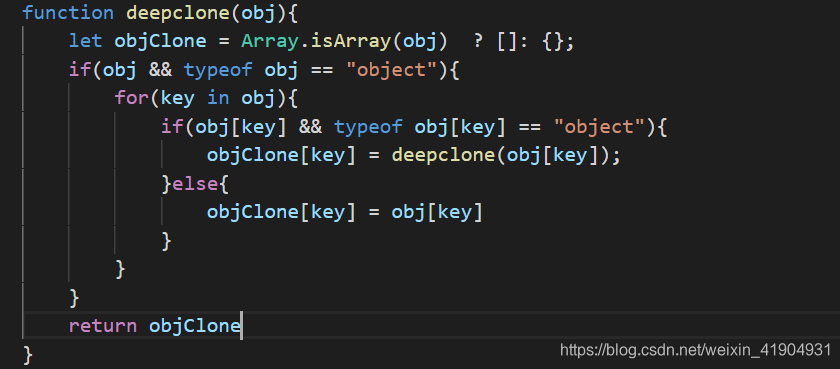Click the "Array" class name
Viewport: 840px width, 369px height.
[269, 41]
